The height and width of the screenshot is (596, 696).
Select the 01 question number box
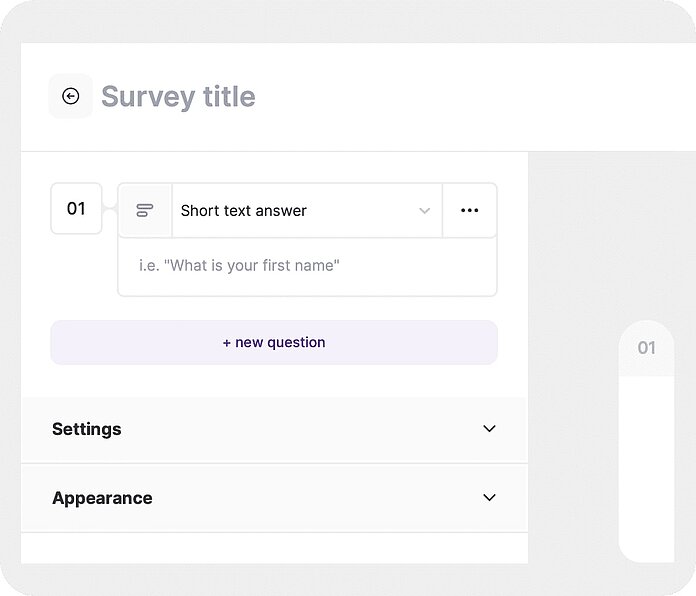click(x=76, y=209)
